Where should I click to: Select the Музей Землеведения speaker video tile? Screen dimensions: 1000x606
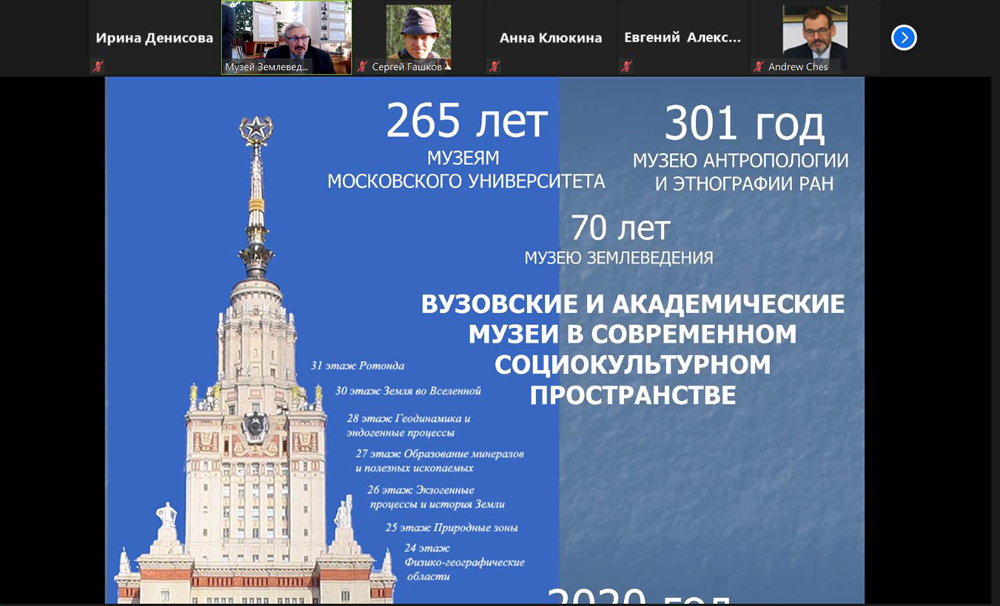(286, 35)
